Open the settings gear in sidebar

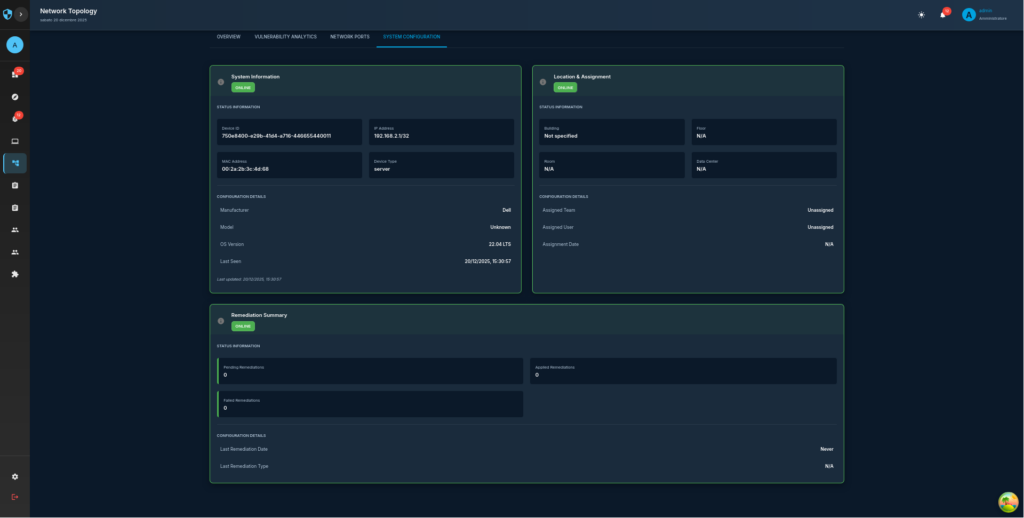click(15, 477)
